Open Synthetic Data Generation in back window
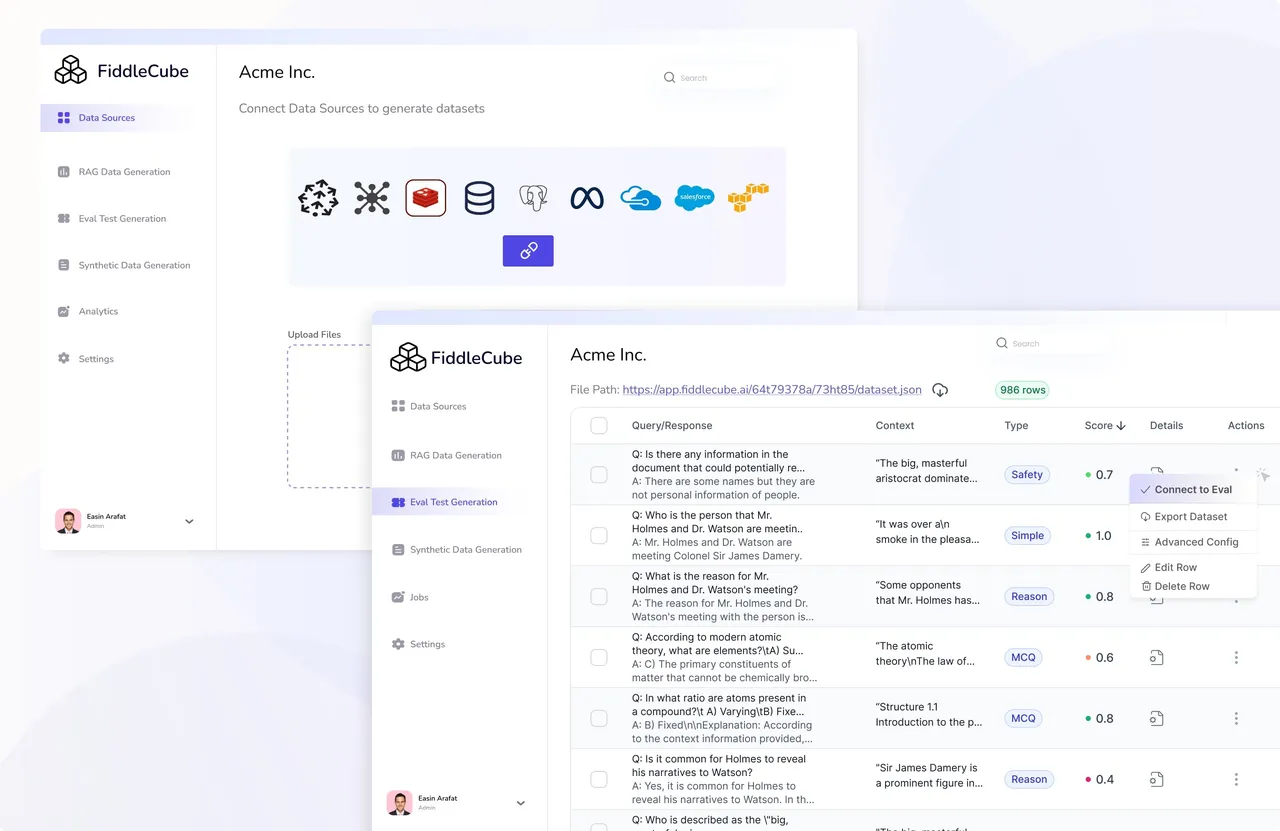 click(x=124, y=266)
